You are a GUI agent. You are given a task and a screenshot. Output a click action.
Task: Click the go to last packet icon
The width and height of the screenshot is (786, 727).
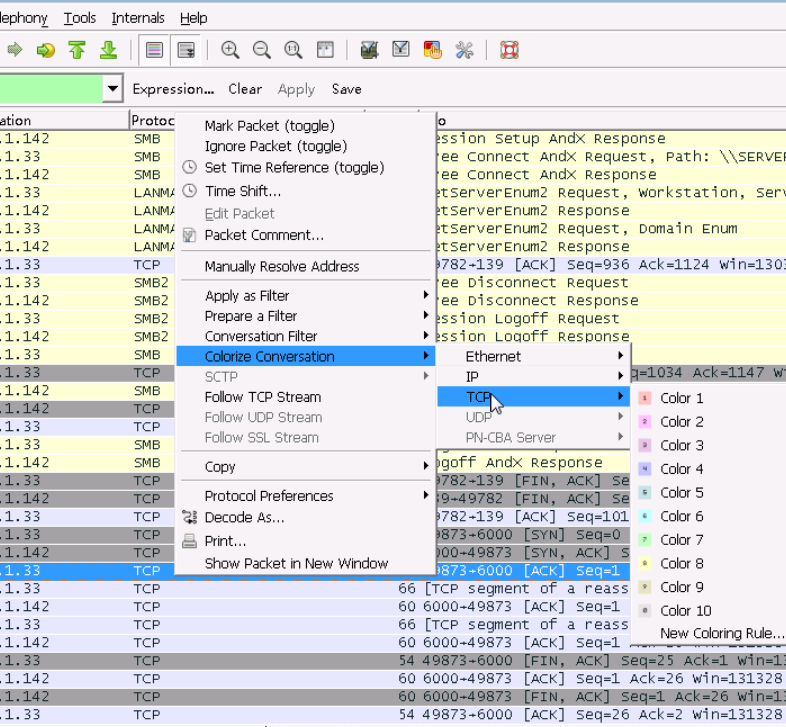108,50
